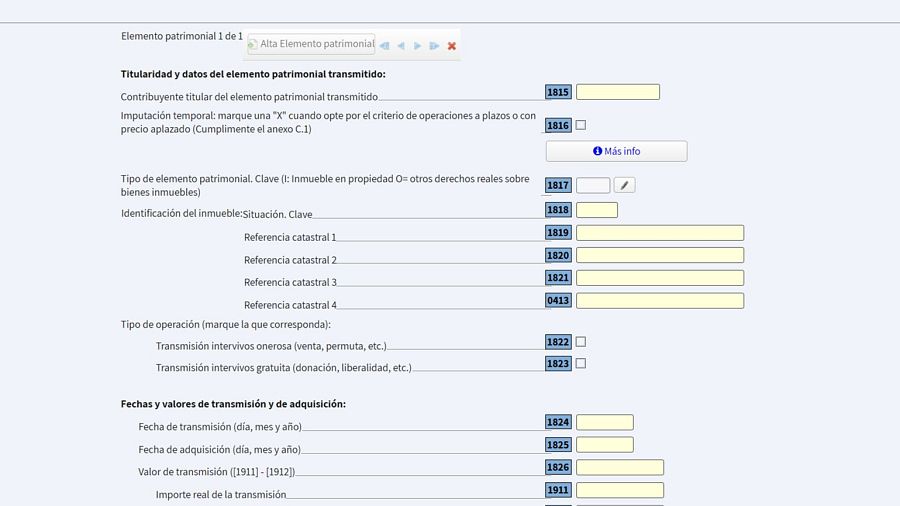Open pencil edit icon for field 1817
Viewport: 900px width, 506px height.
pos(624,185)
